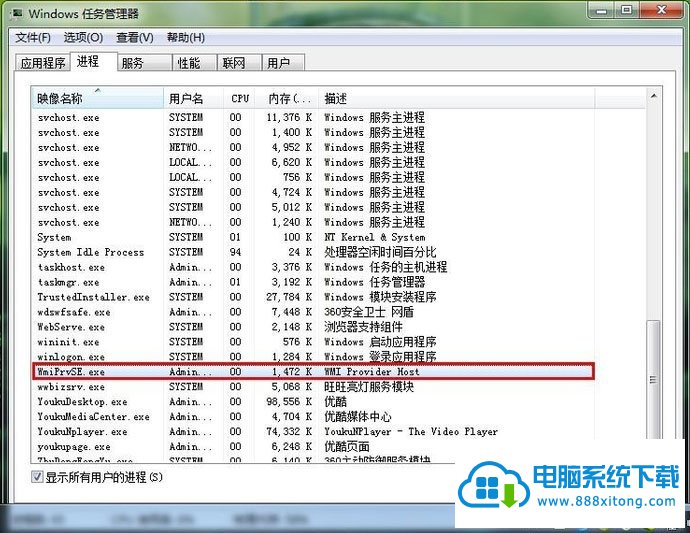Select the YoukuMediaCenter.exe process
Screen dimensions: 690x533
point(313,417)
